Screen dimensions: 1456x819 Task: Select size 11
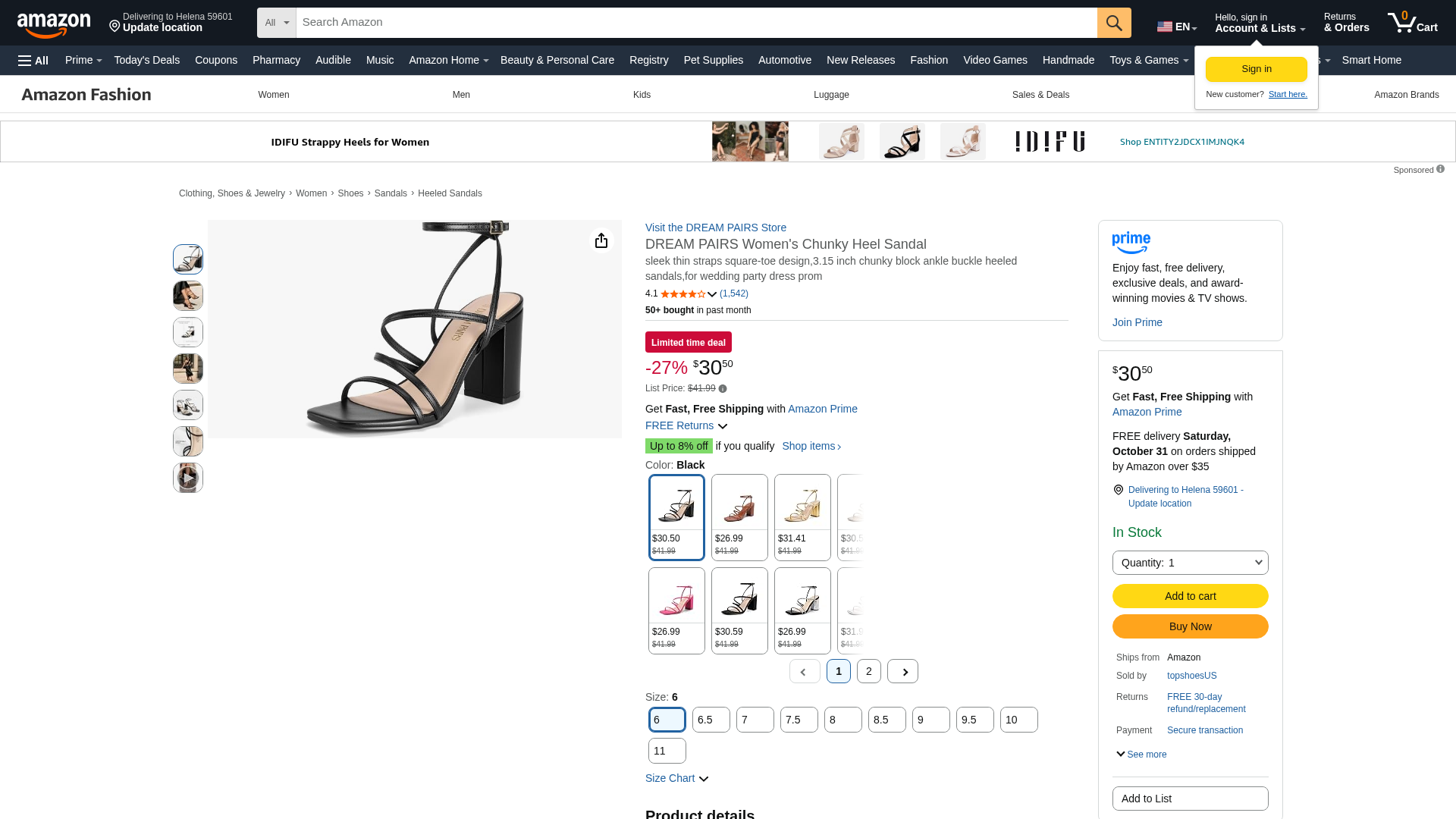pos(667,751)
